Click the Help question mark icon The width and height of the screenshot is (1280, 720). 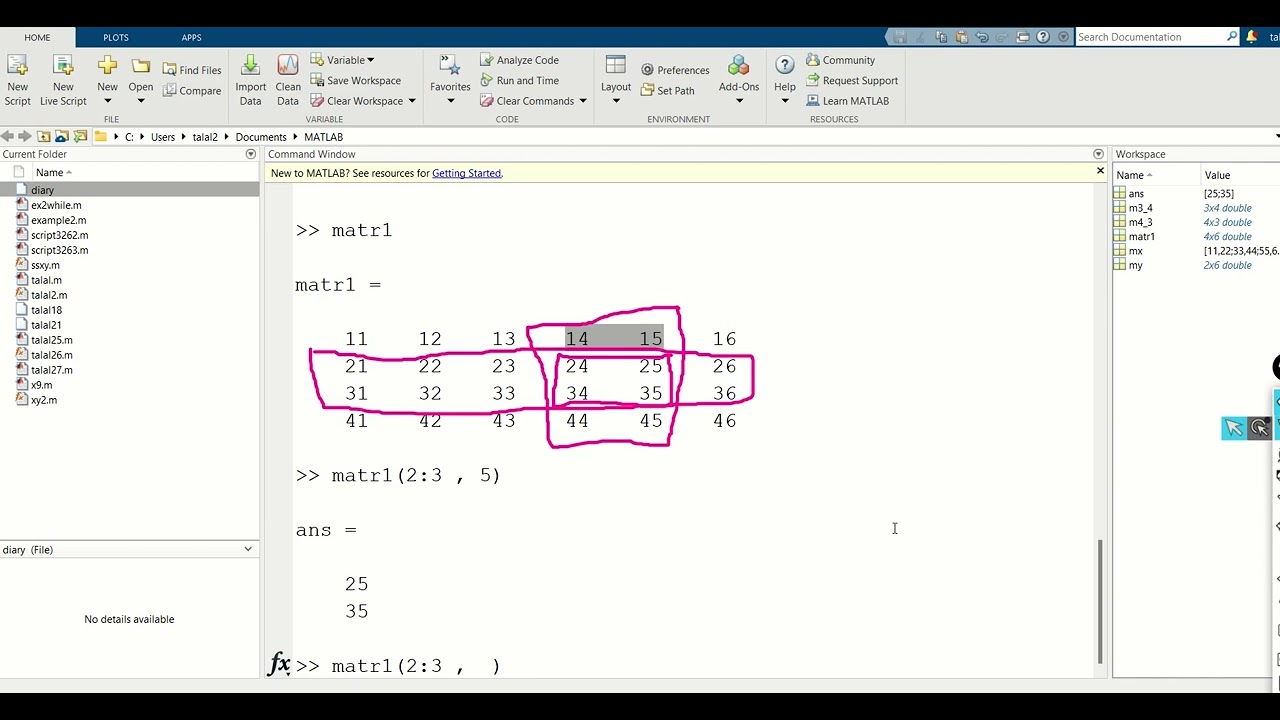(x=785, y=66)
